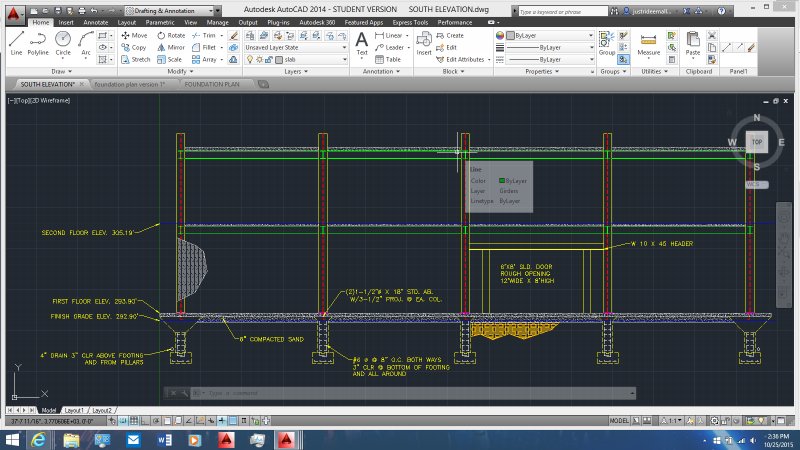The height and width of the screenshot is (450, 800).
Task: Click the Text annotation tool
Action: 362,42
